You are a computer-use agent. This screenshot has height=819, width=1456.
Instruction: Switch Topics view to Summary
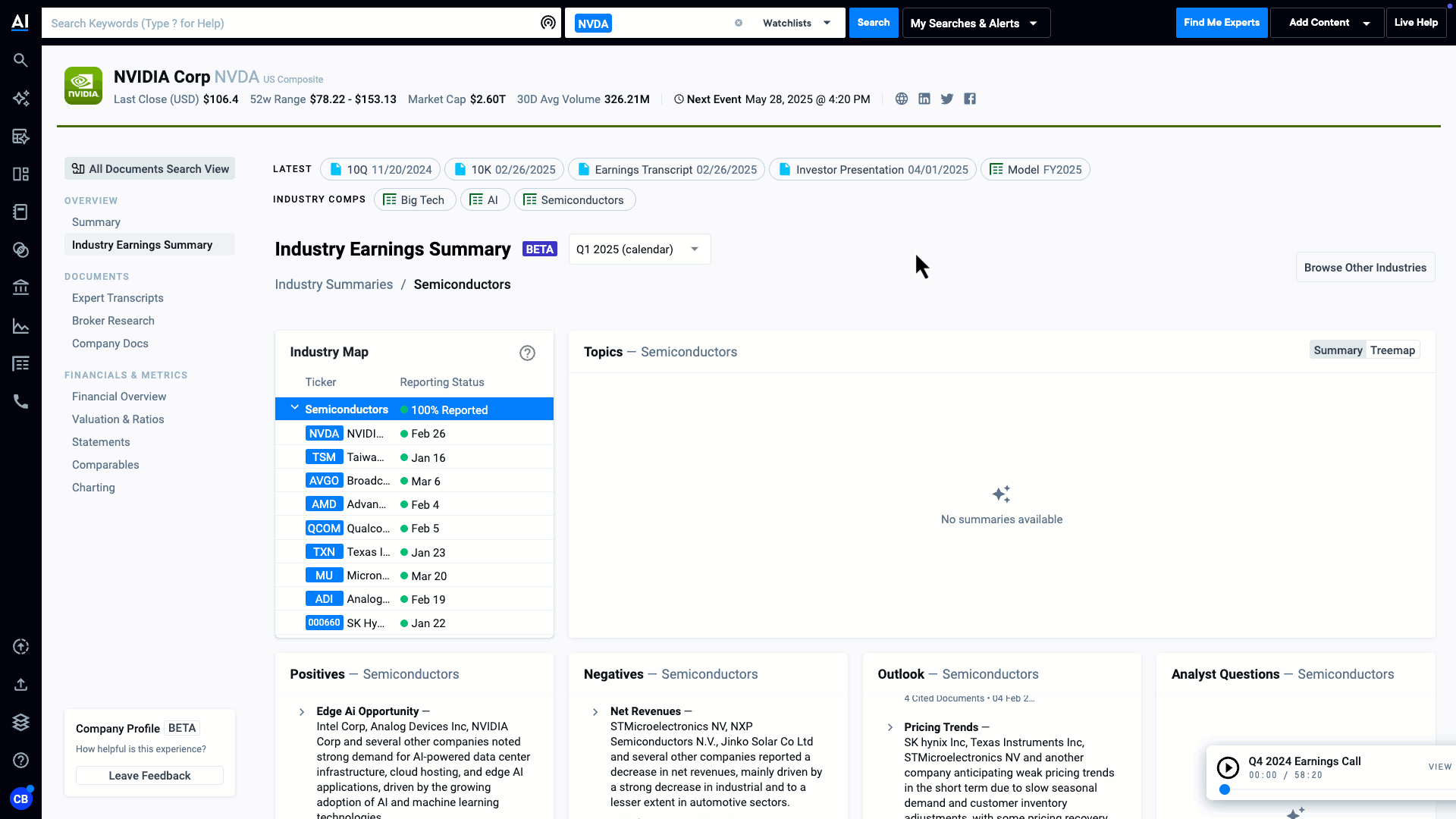pyautogui.click(x=1338, y=350)
